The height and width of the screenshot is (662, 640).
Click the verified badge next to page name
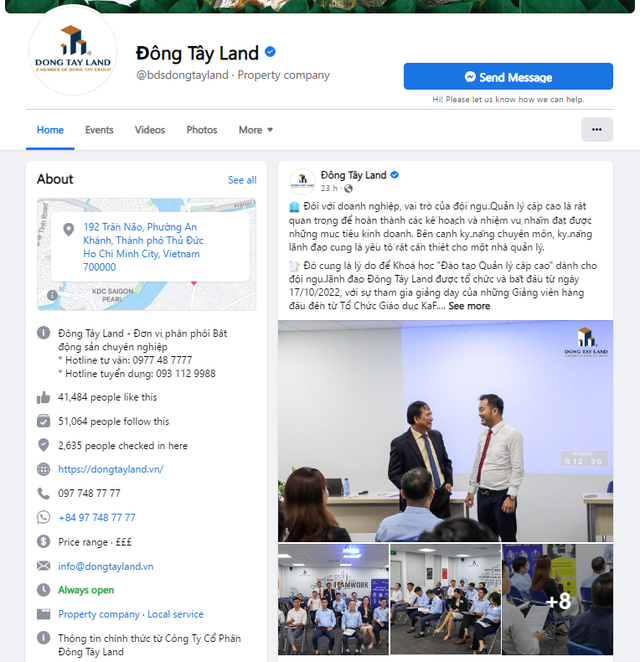[270, 52]
